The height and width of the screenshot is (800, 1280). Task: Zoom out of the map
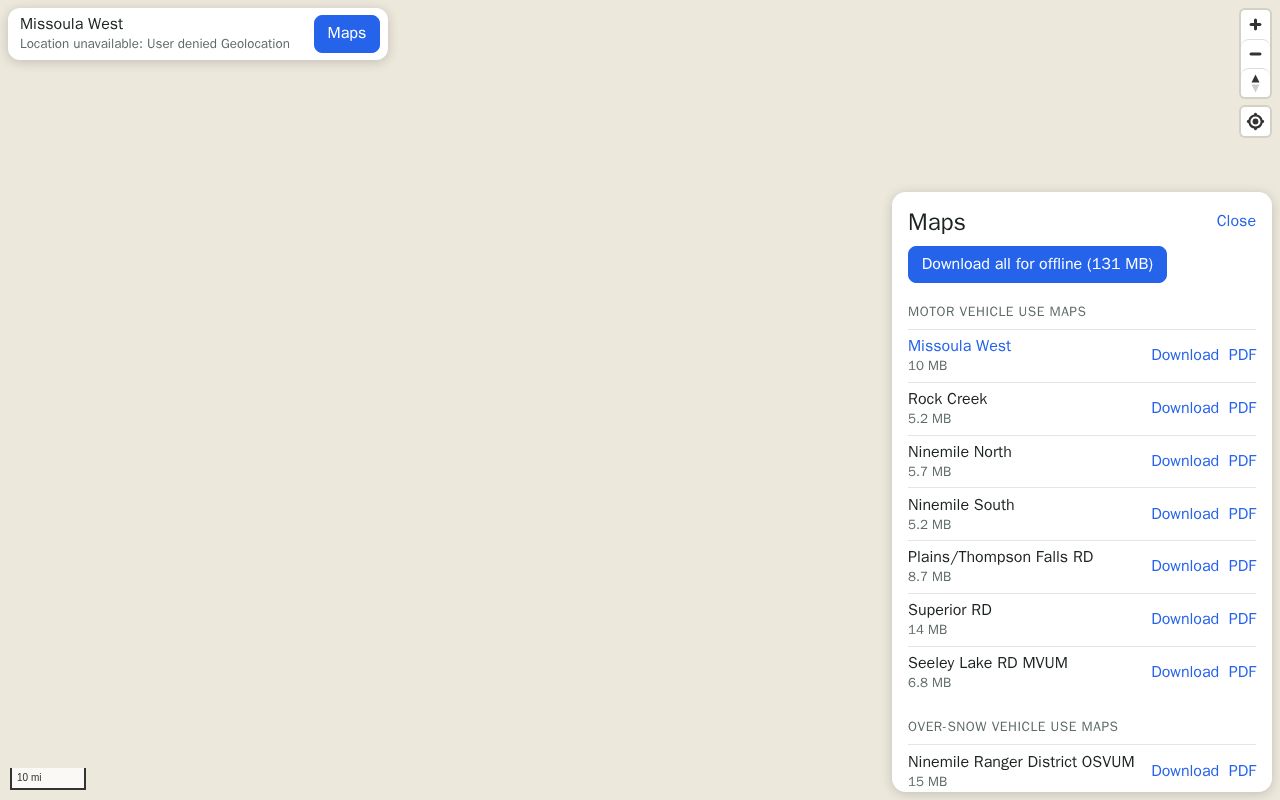pyautogui.click(x=1255, y=54)
